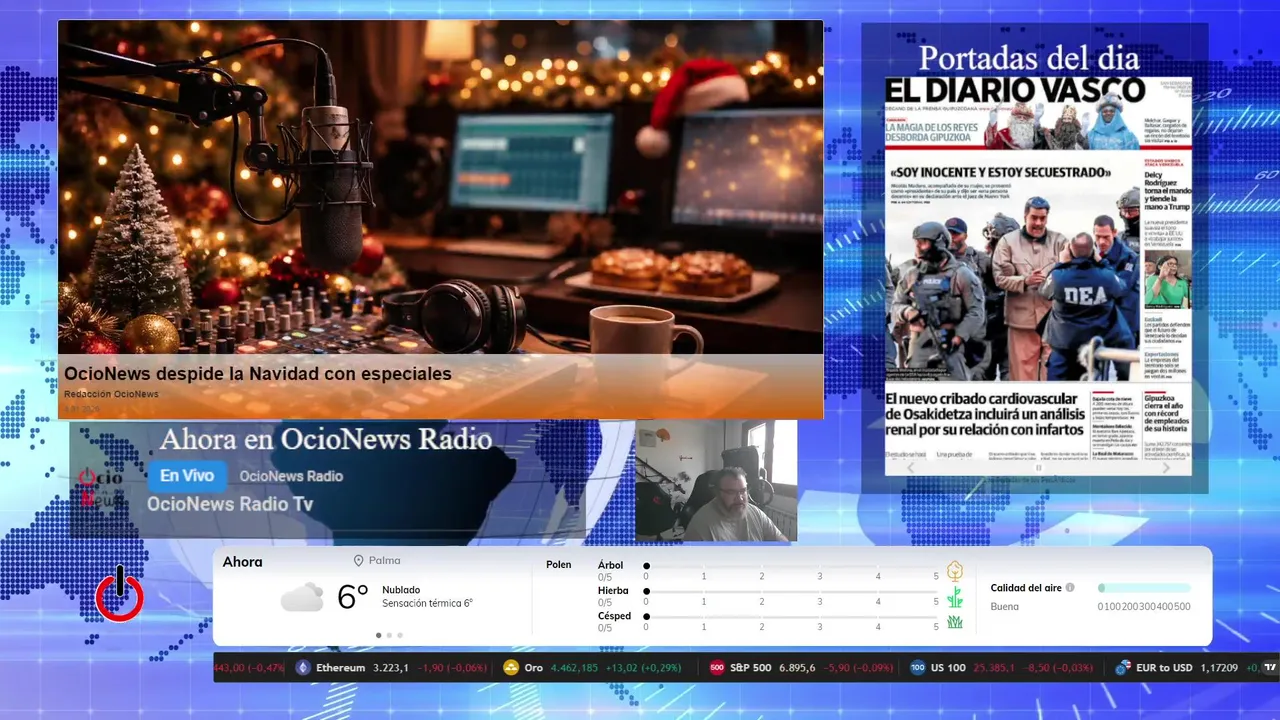
Task: Click the EUR to USD ticker label
Action: pyautogui.click(x=1164, y=668)
